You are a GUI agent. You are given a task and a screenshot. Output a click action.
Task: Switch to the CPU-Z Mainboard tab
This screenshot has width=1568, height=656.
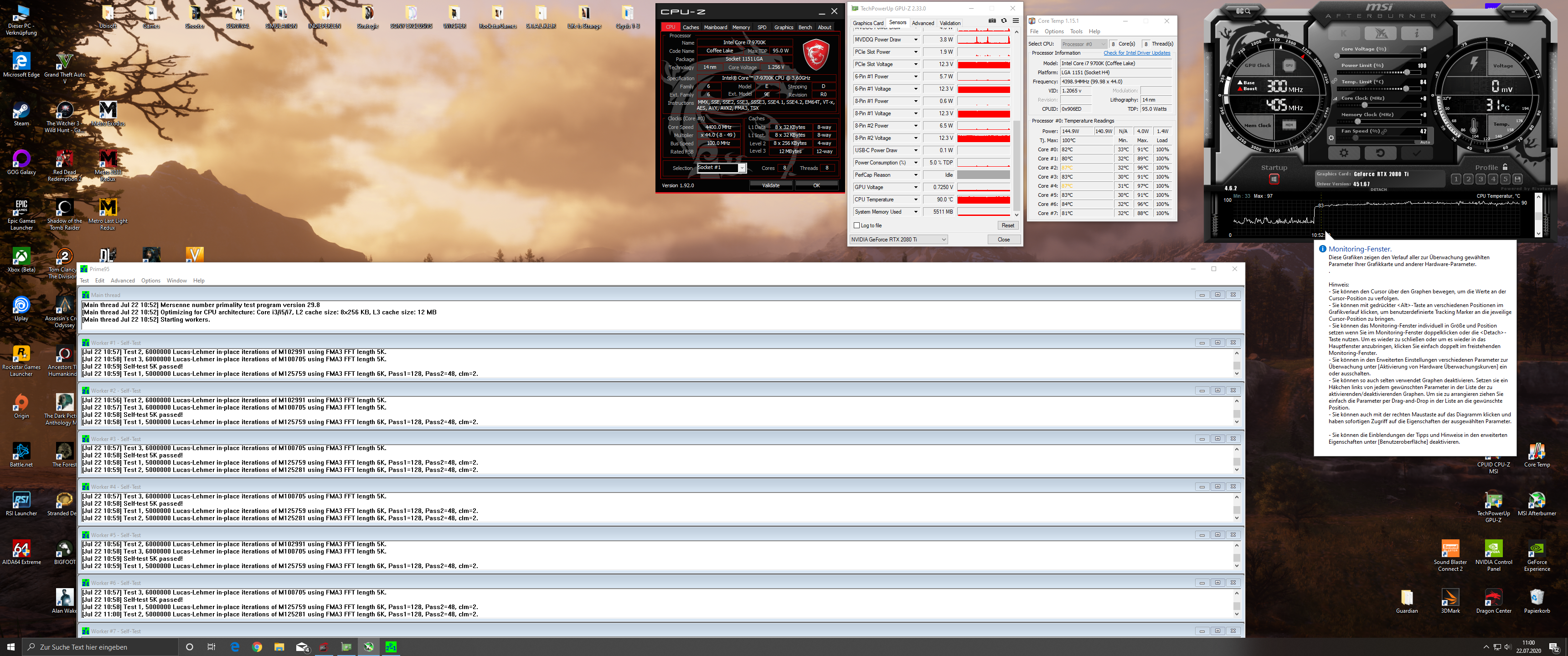[715, 27]
